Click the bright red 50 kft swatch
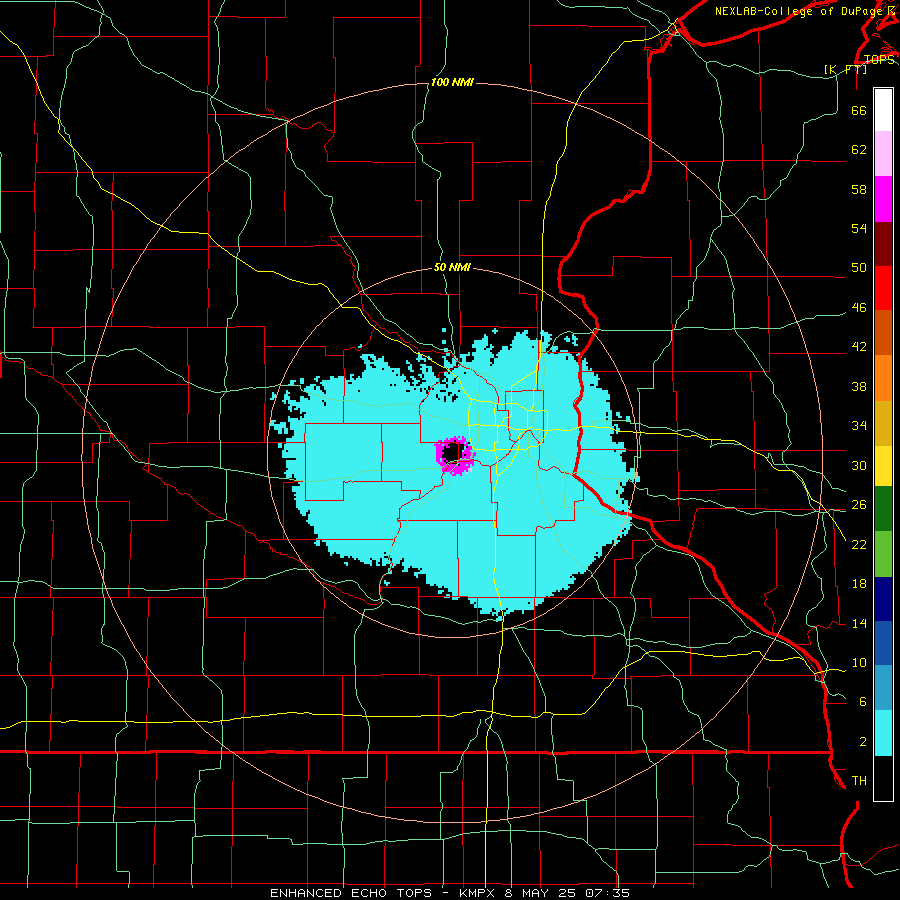 (x=883, y=288)
